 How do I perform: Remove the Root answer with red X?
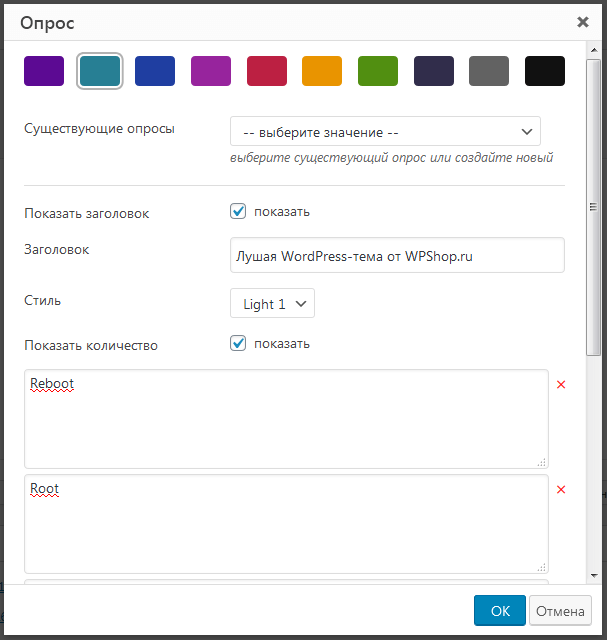pos(561,489)
